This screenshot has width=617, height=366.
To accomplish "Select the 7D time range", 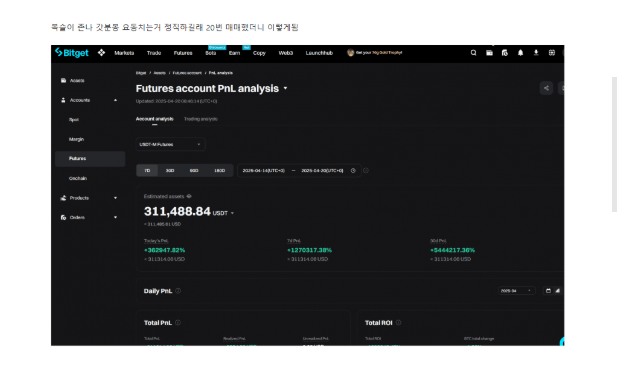I will pos(147,170).
